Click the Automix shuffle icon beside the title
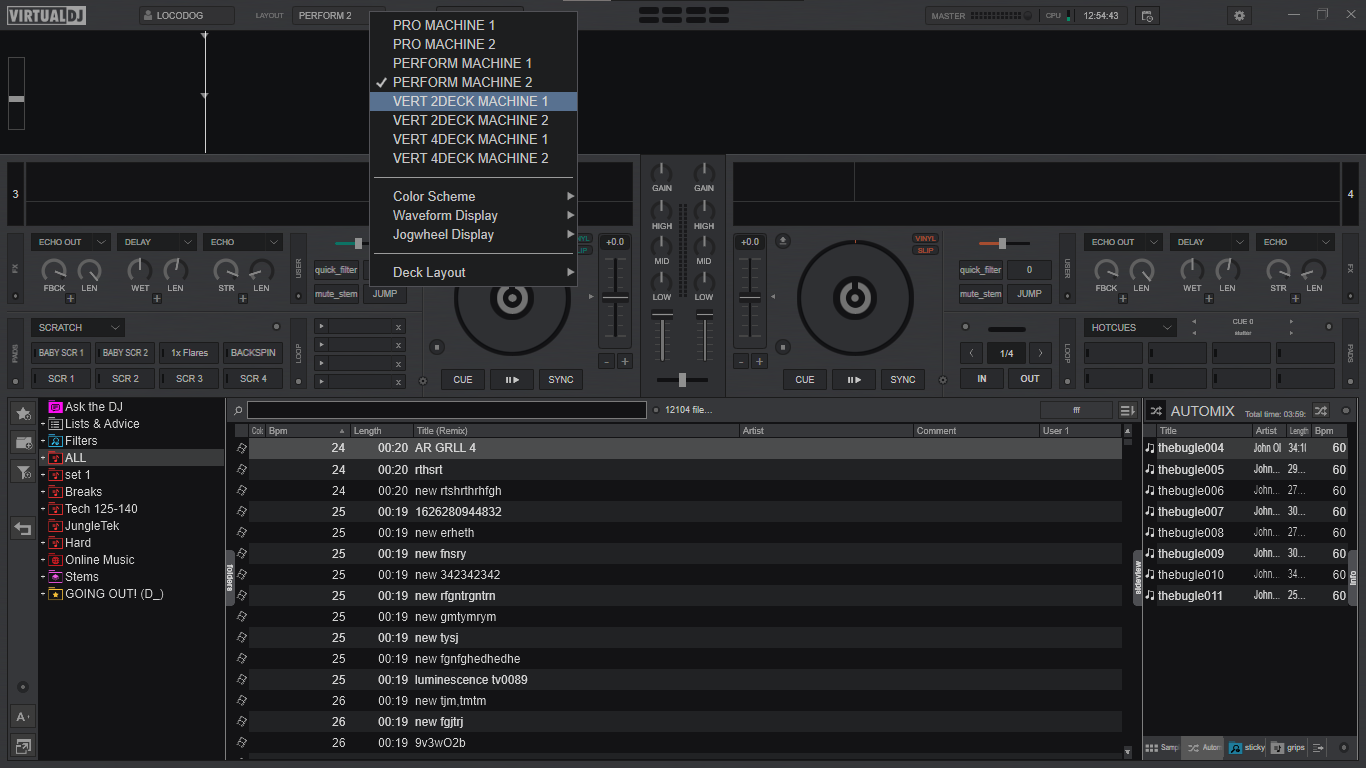Screen dimensions: 1367x769 pos(1156,411)
